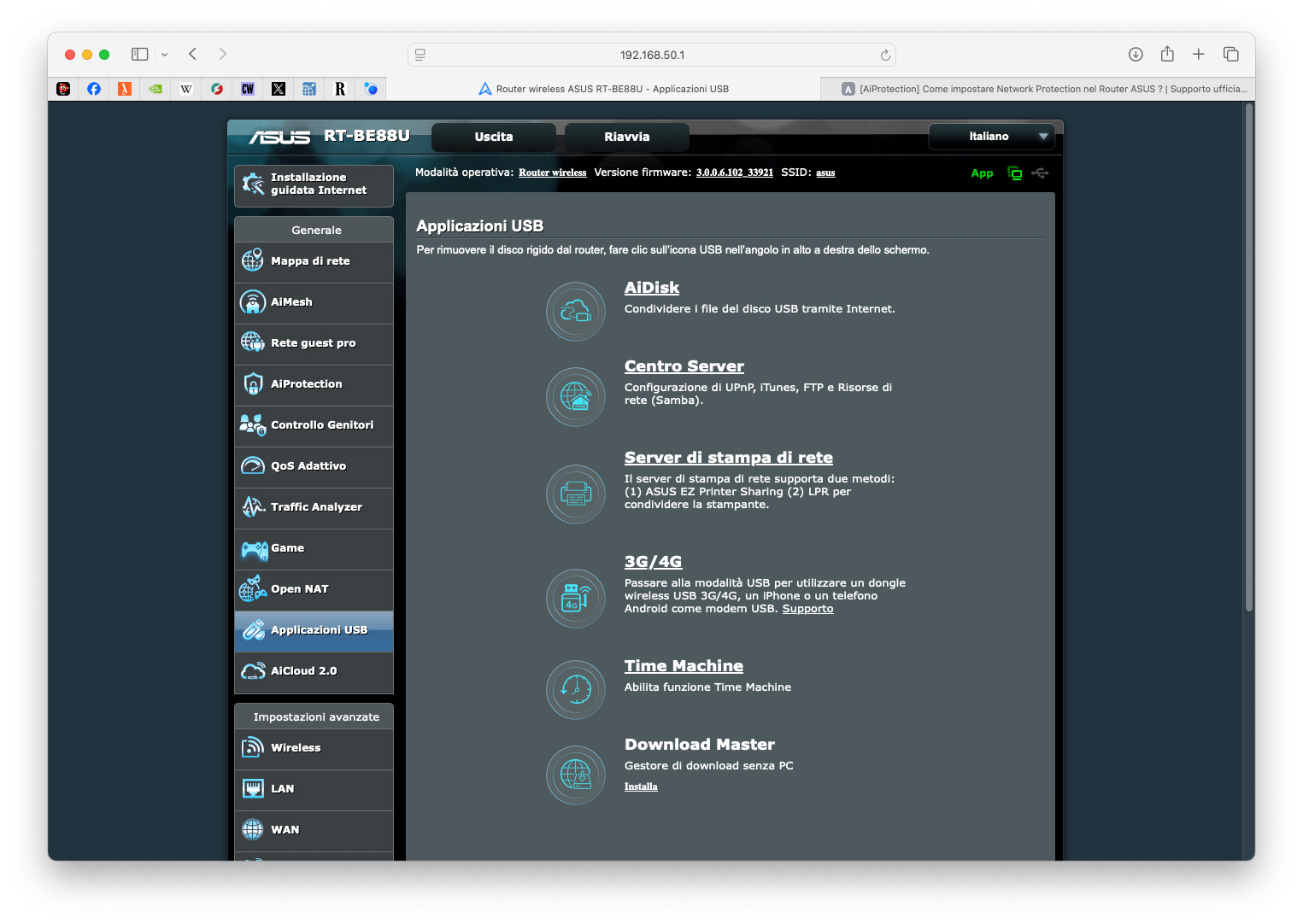Click the green network clients status icon
1303x924 pixels.
[1015, 173]
